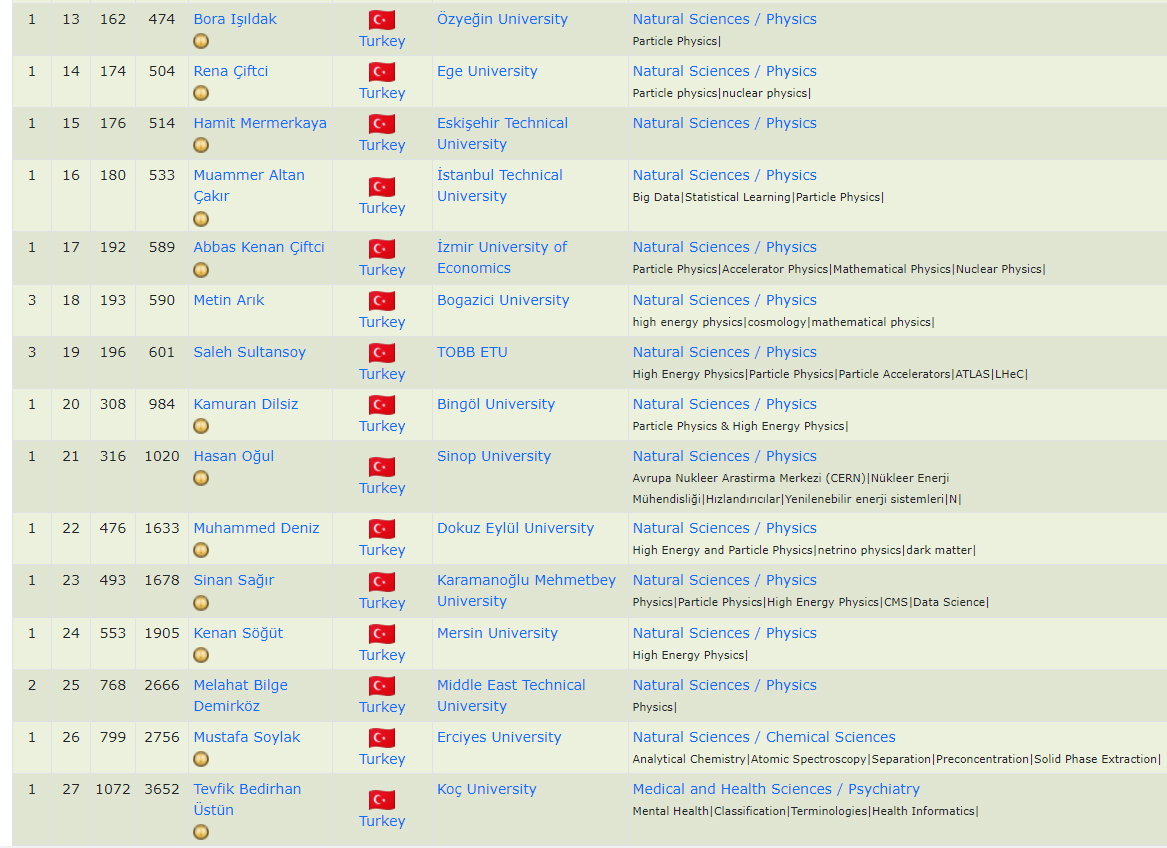
Task: Click the medal icon under Hasan Oğul
Action: click(x=201, y=478)
